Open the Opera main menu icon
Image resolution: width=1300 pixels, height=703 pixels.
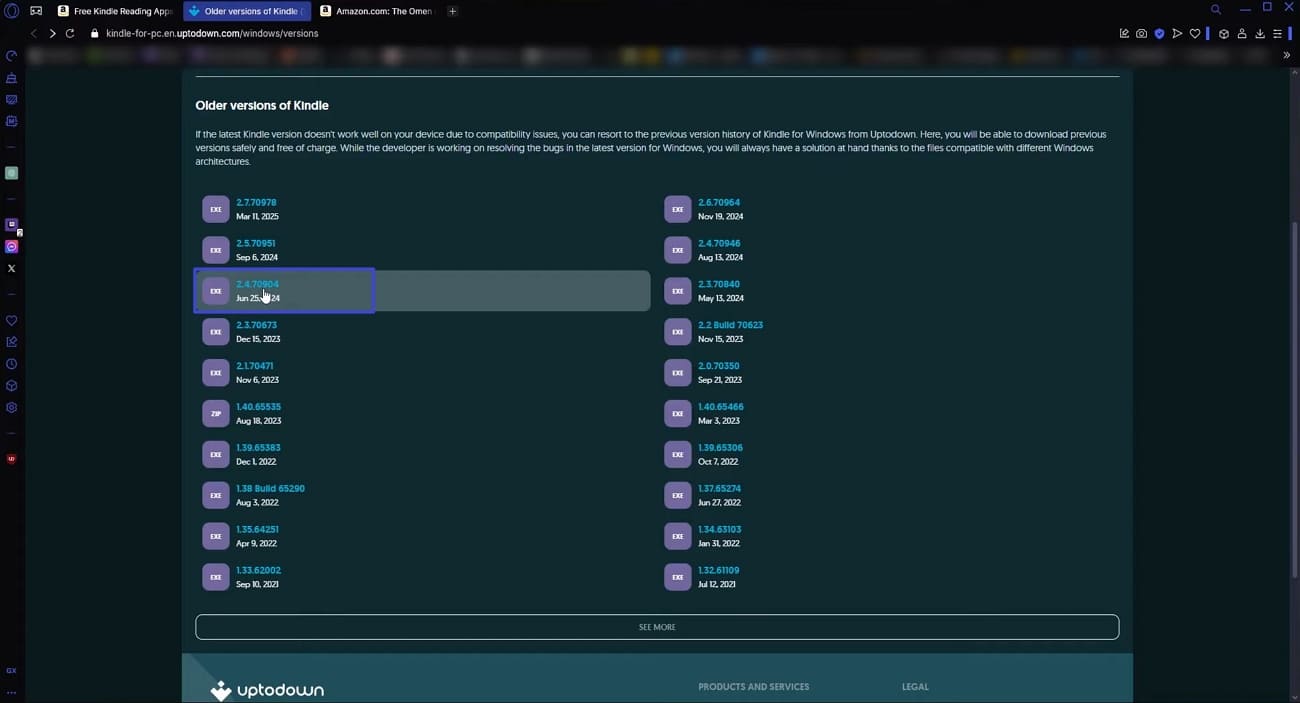point(11,11)
